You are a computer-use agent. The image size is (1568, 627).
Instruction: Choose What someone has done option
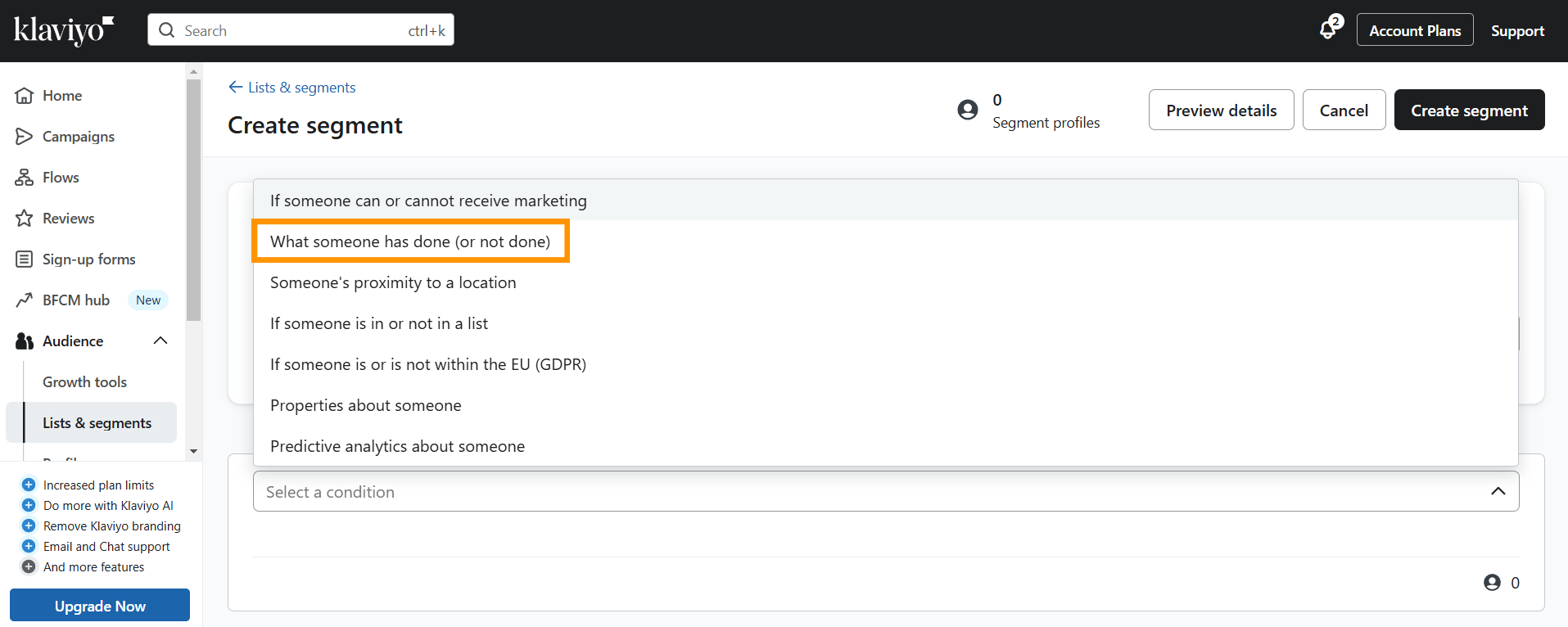[x=410, y=241]
